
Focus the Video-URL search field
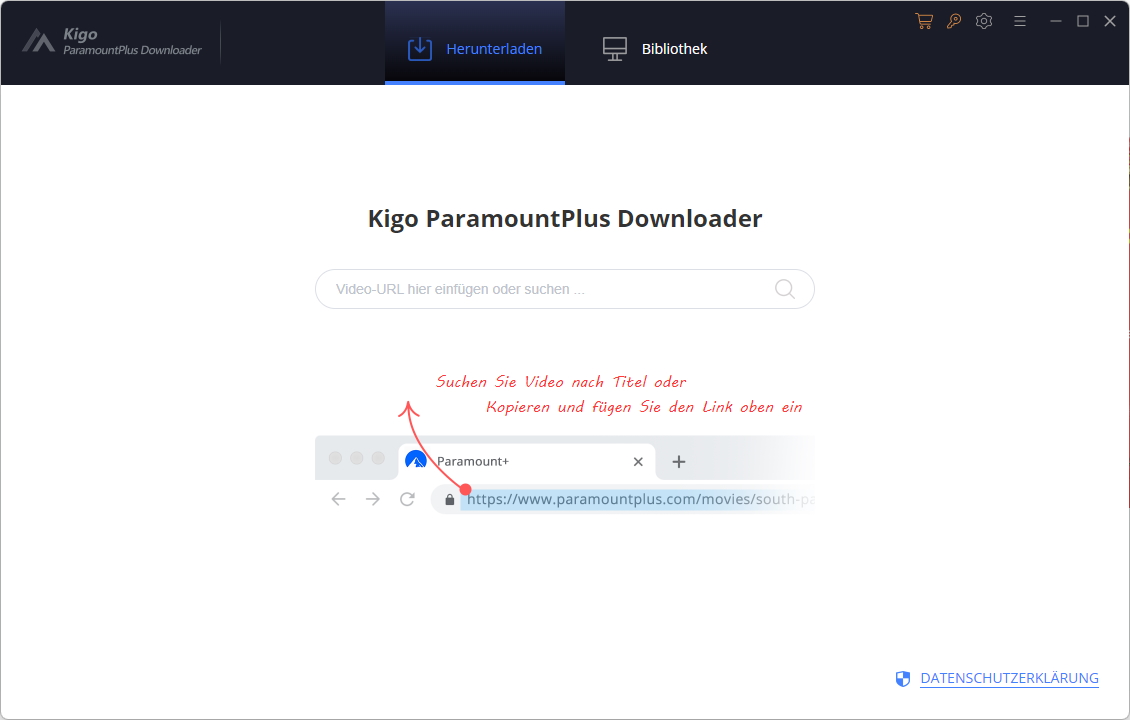[x=565, y=289]
